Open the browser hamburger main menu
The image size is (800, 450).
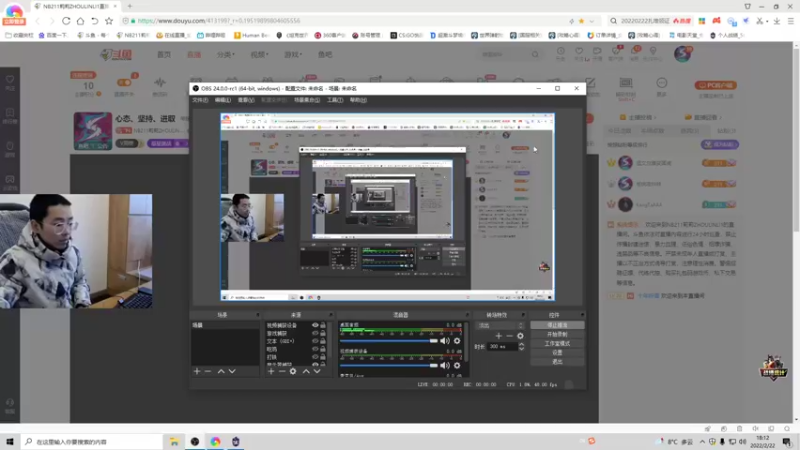[x=791, y=21]
